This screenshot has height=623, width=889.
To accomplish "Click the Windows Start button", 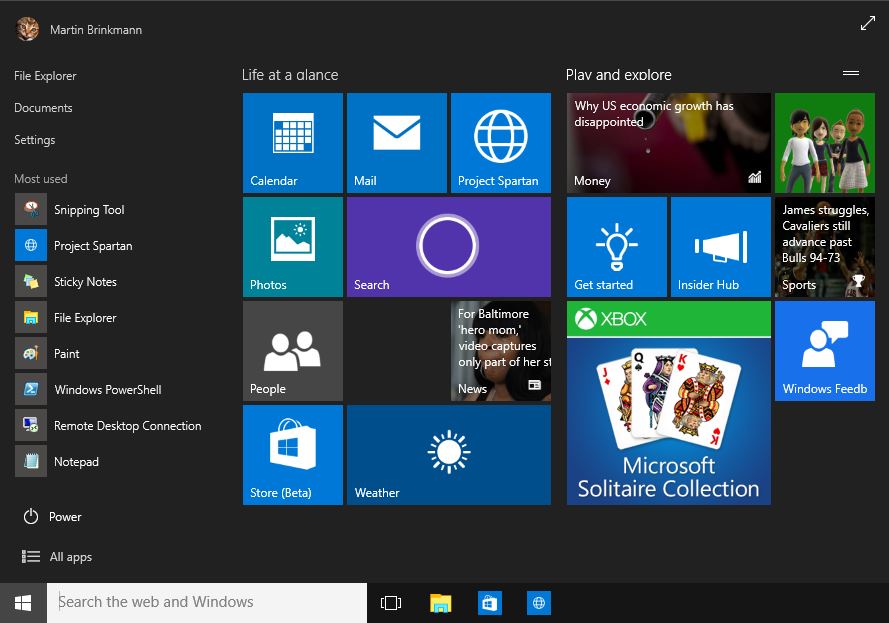I will pos(23,603).
